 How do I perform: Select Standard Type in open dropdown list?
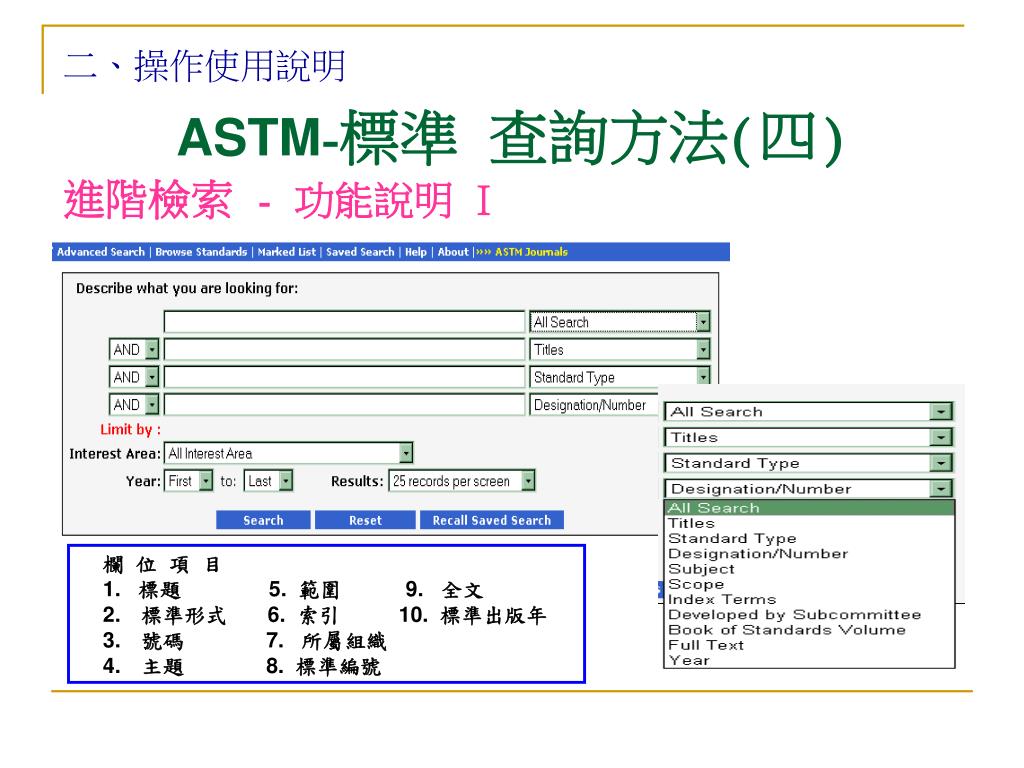pyautogui.click(x=809, y=538)
